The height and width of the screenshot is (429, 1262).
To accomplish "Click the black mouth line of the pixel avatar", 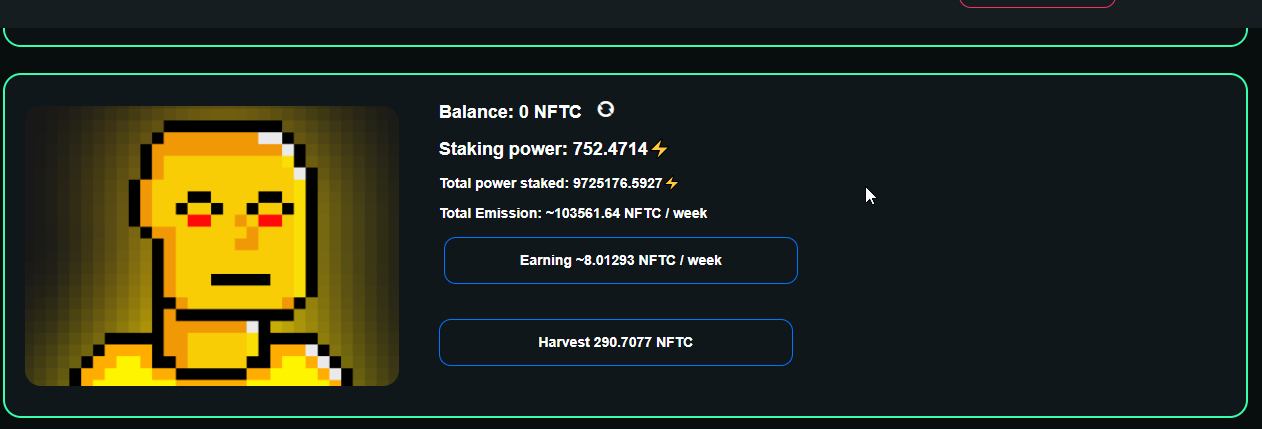I will click(240, 279).
